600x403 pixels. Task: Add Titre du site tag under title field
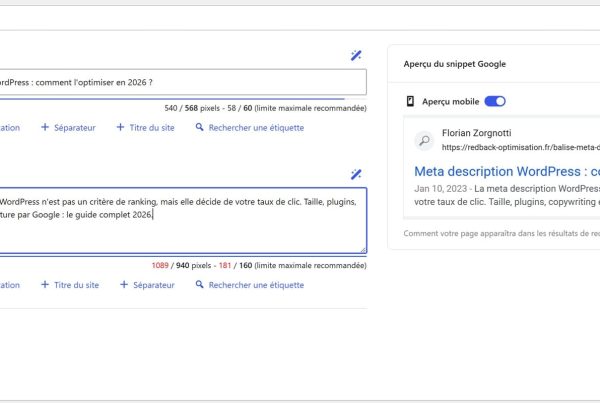(x=145, y=127)
